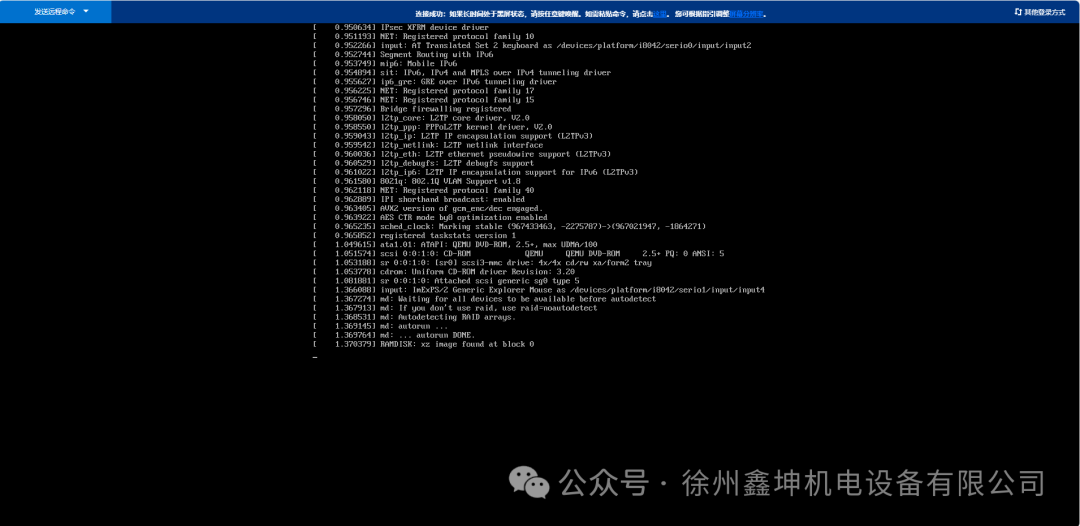Click 'NET: Registered protocol family 40' line
Screen dimensions: 1080x526
pos(423,190)
